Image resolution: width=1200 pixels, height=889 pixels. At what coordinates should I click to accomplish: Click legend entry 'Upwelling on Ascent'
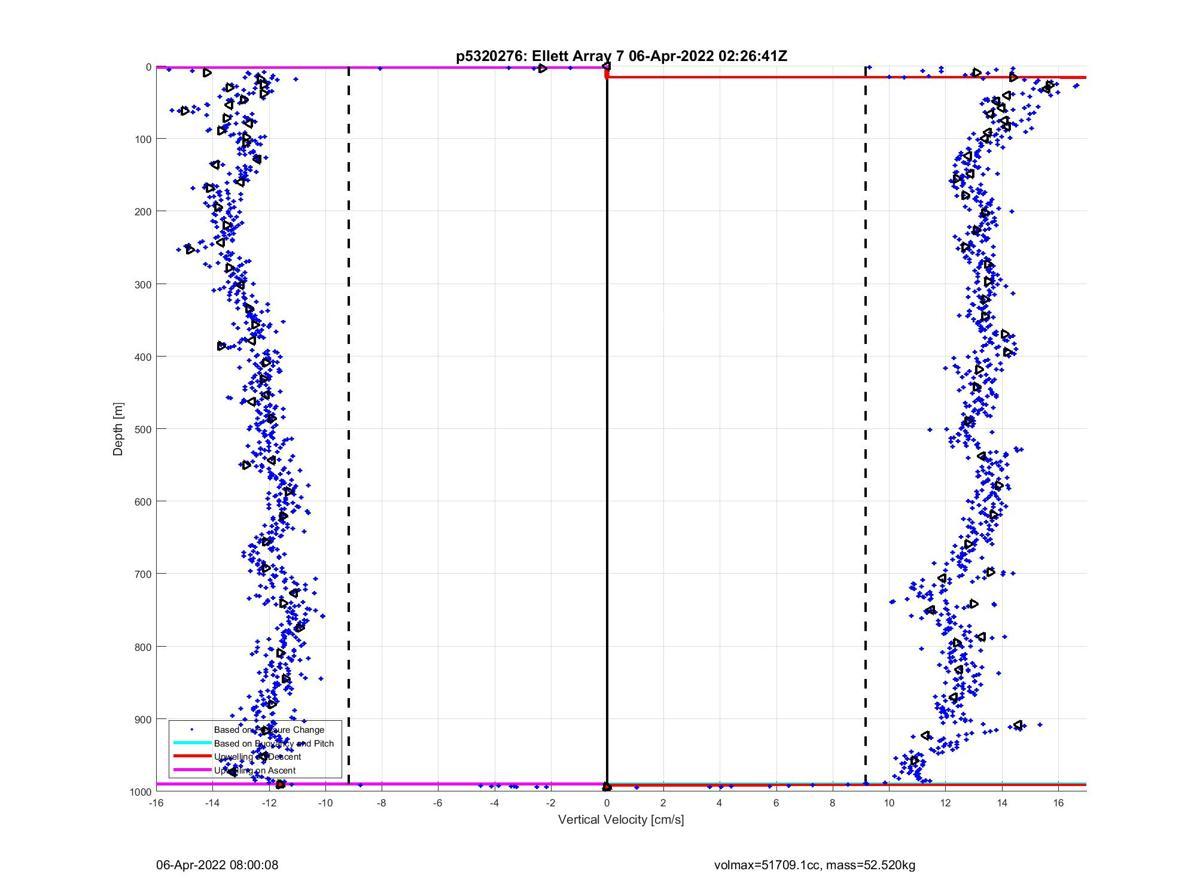[254, 770]
